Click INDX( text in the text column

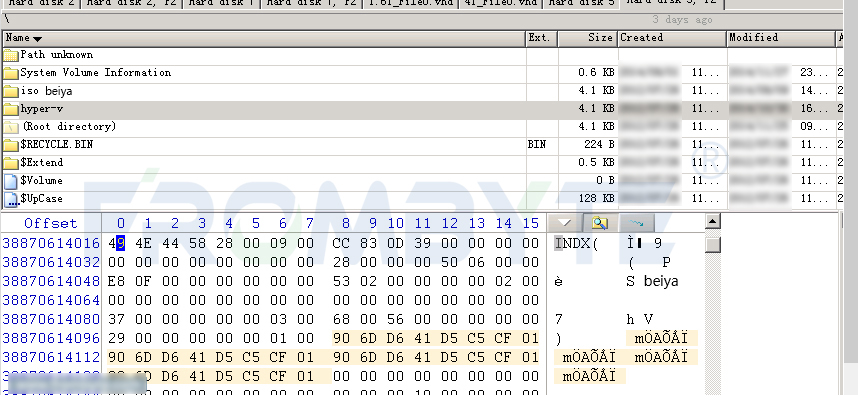click(x=576, y=243)
